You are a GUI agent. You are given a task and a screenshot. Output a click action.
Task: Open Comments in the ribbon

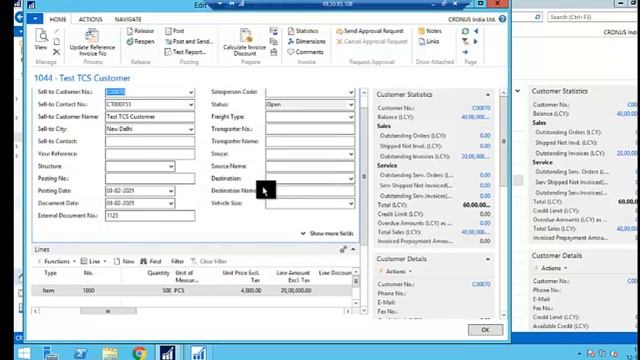(305, 52)
